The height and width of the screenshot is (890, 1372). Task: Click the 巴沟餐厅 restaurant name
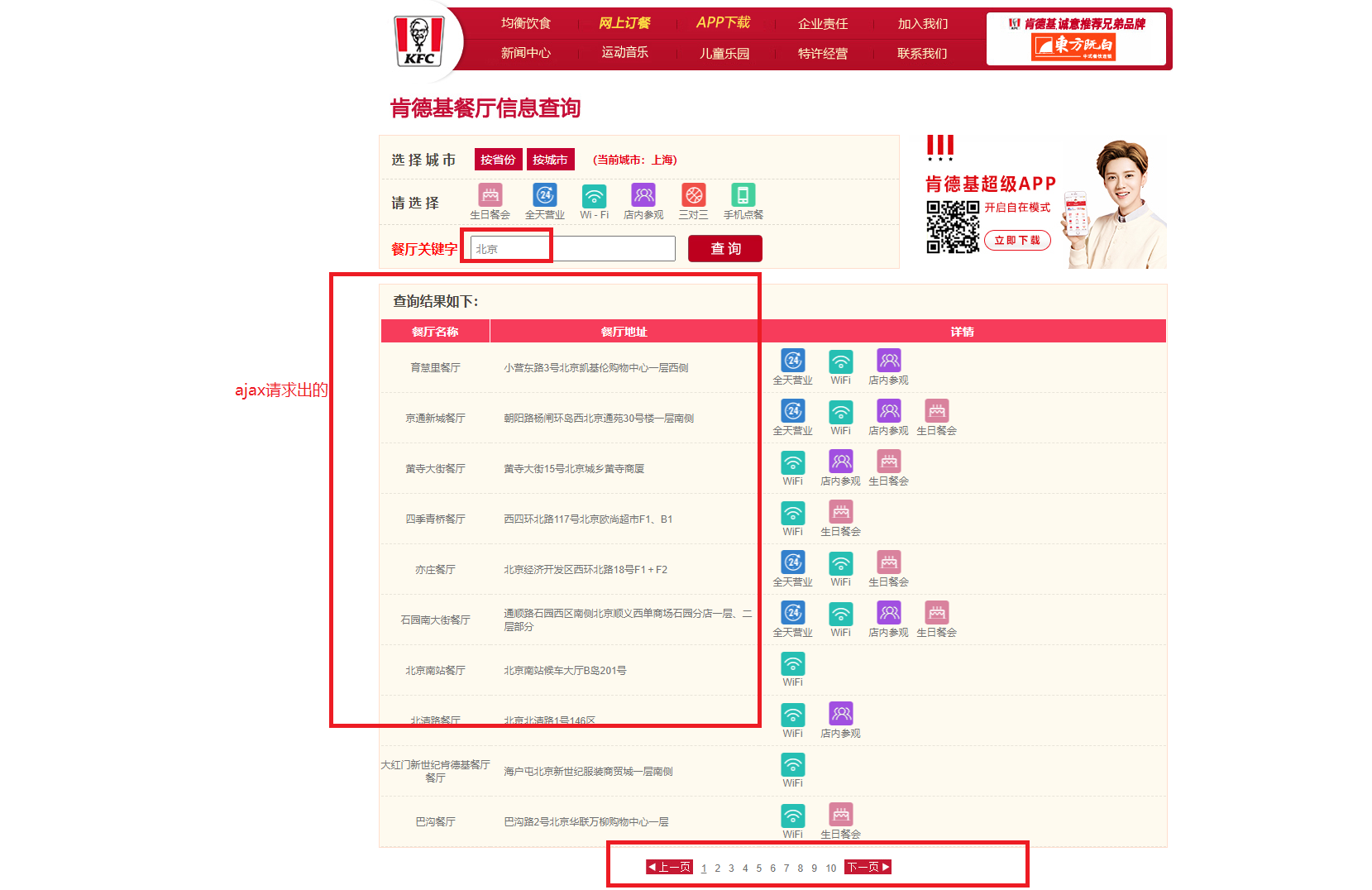(x=435, y=821)
